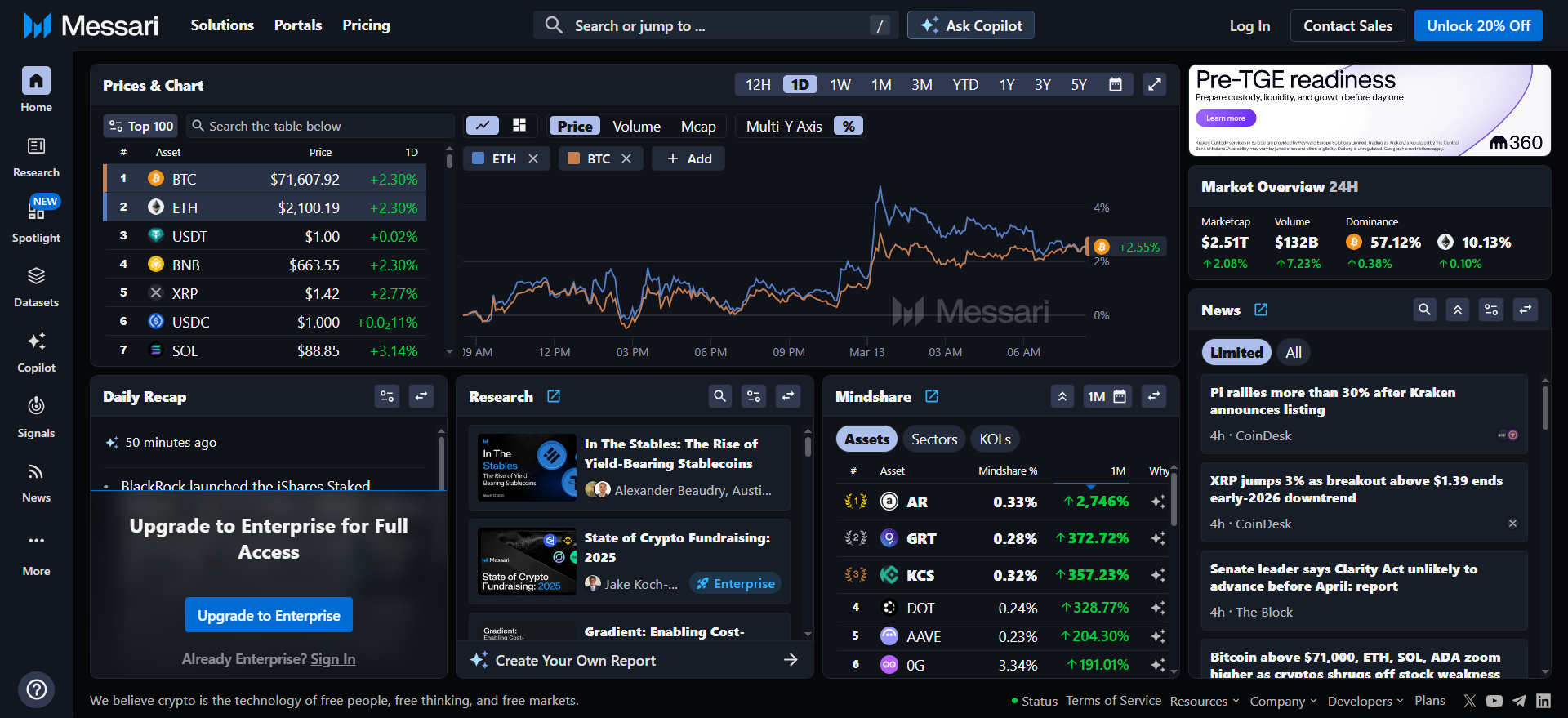The width and height of the screenshot is (1568, 718).
Task: Swap the Daily Recap widget
Action: (x=421, y=396)
